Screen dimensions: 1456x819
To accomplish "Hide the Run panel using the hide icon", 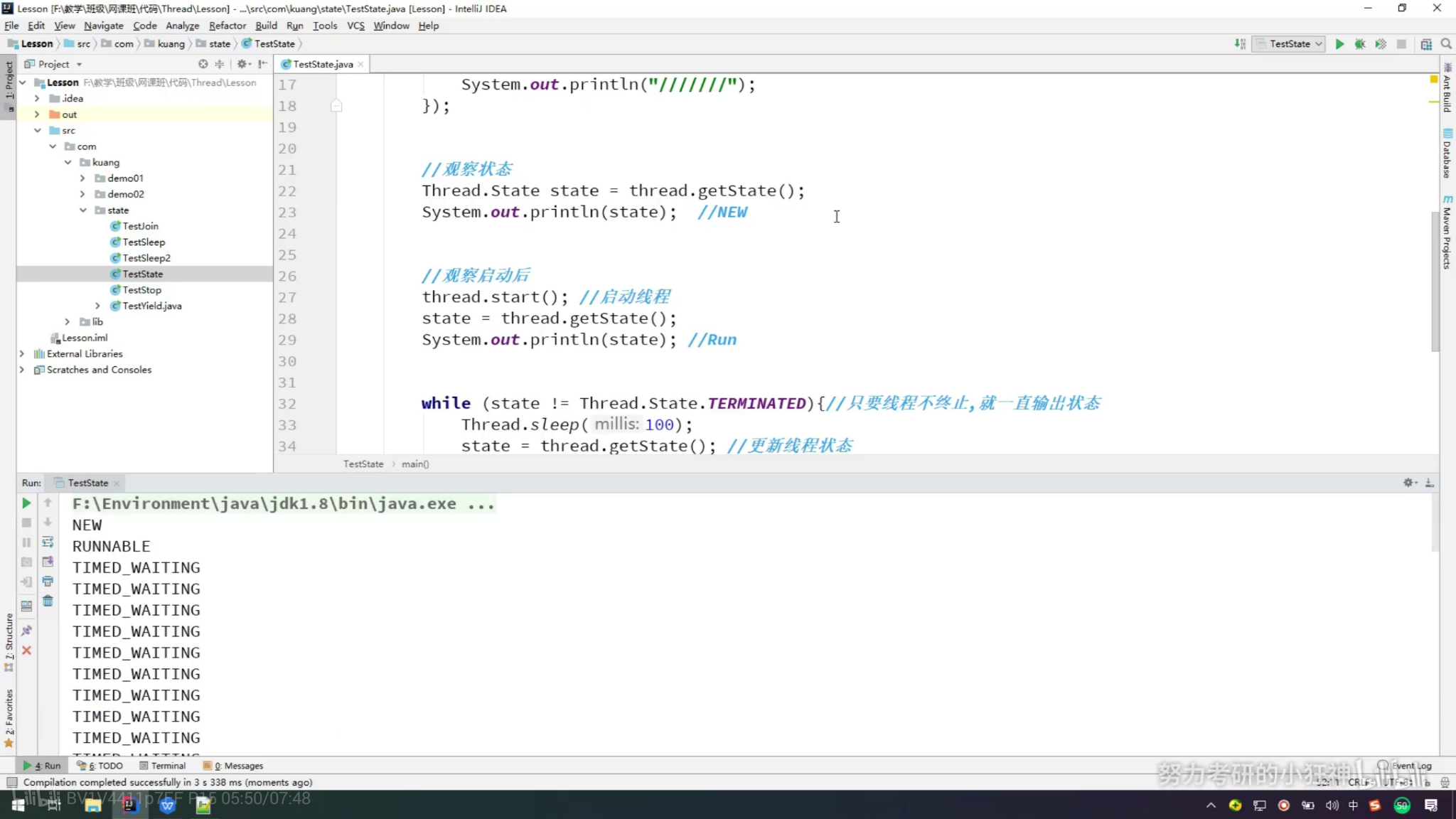I will click(1430, 483).
